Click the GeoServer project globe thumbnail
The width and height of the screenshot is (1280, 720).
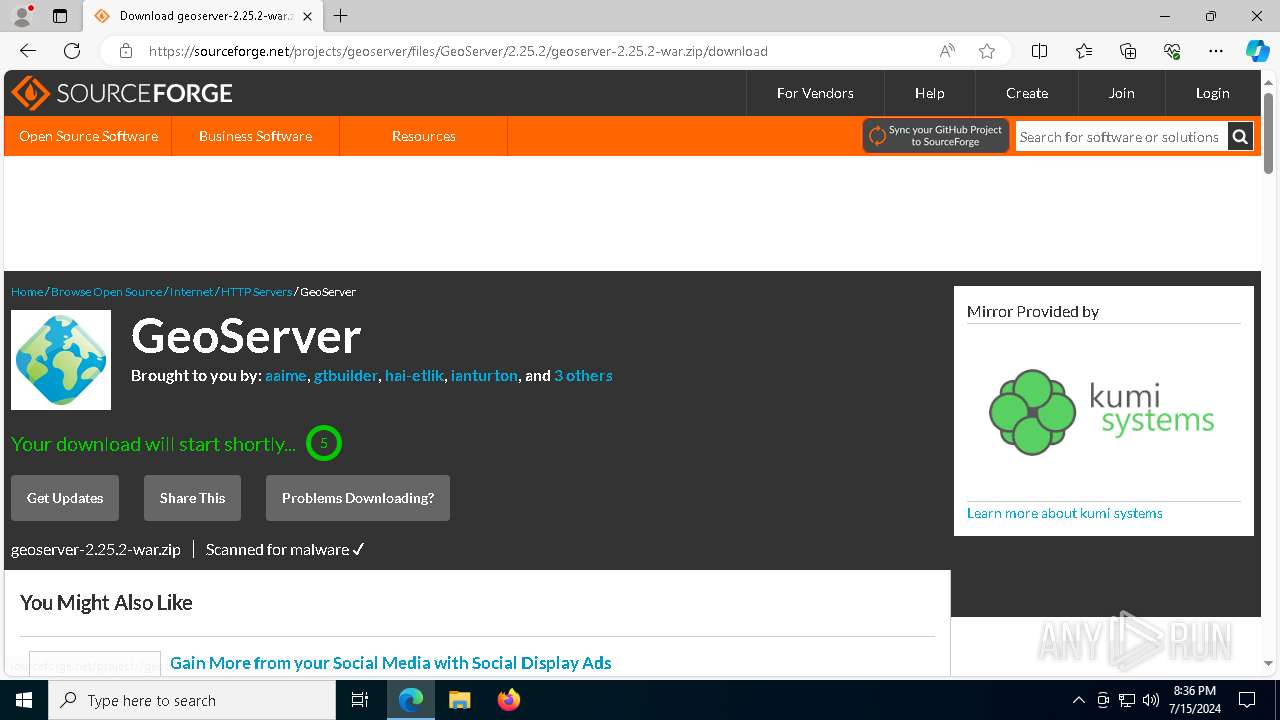point(61,360)
